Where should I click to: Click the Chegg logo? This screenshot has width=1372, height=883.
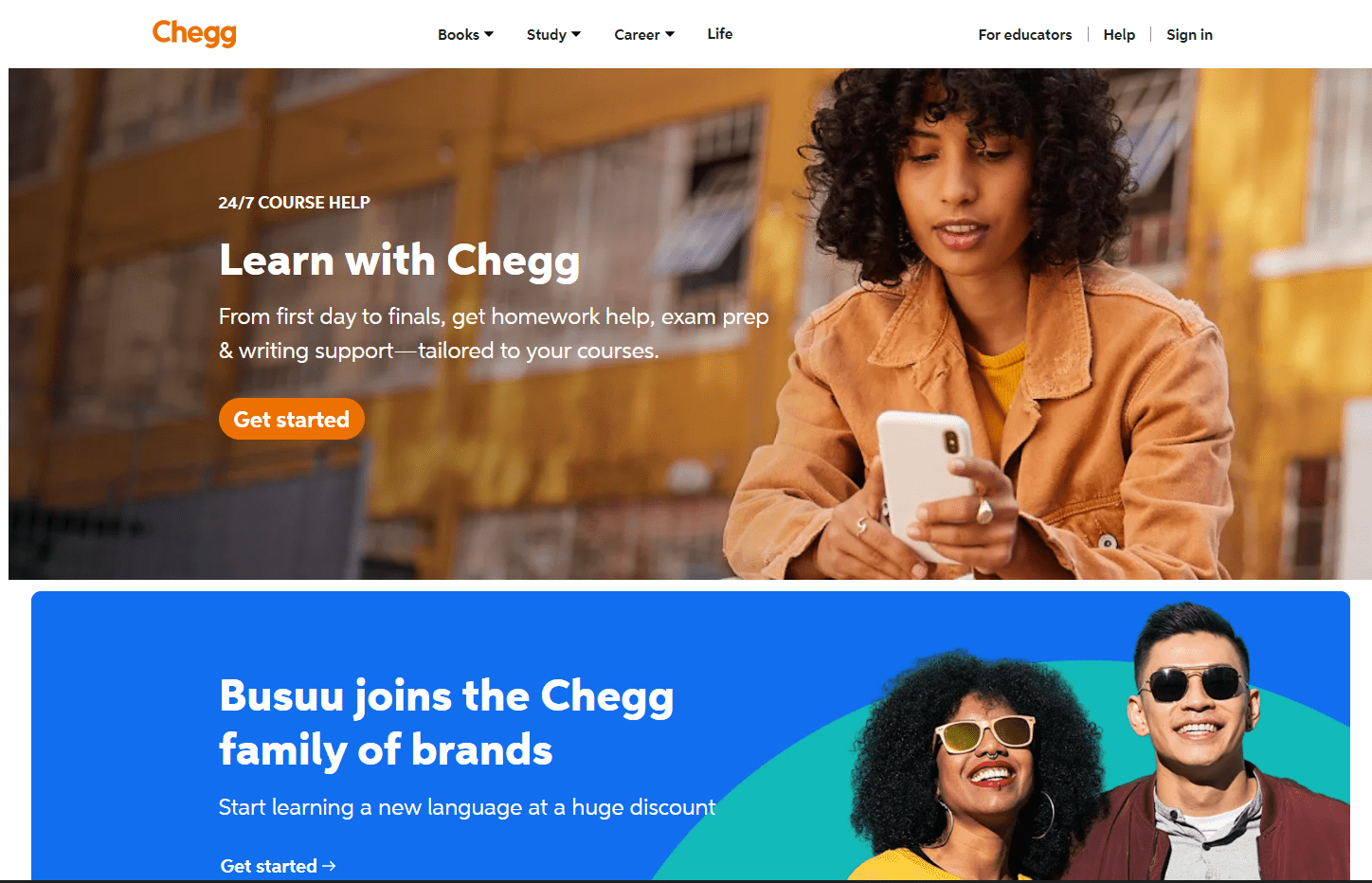[194, 33]
